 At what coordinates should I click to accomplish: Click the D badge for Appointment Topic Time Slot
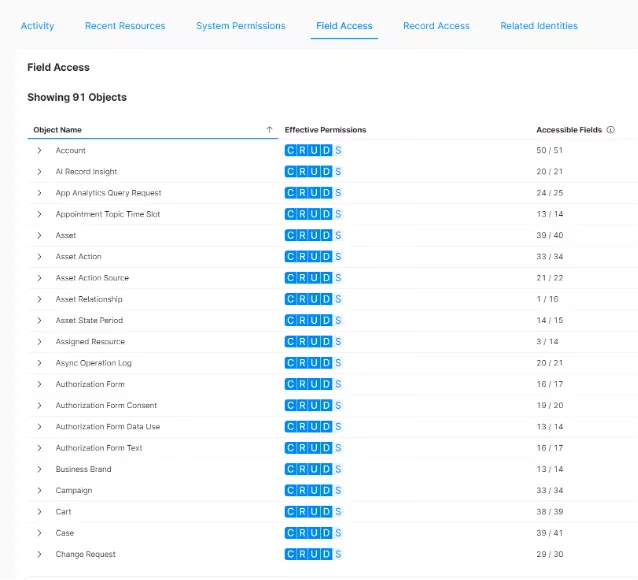click(x=326, y=214)
